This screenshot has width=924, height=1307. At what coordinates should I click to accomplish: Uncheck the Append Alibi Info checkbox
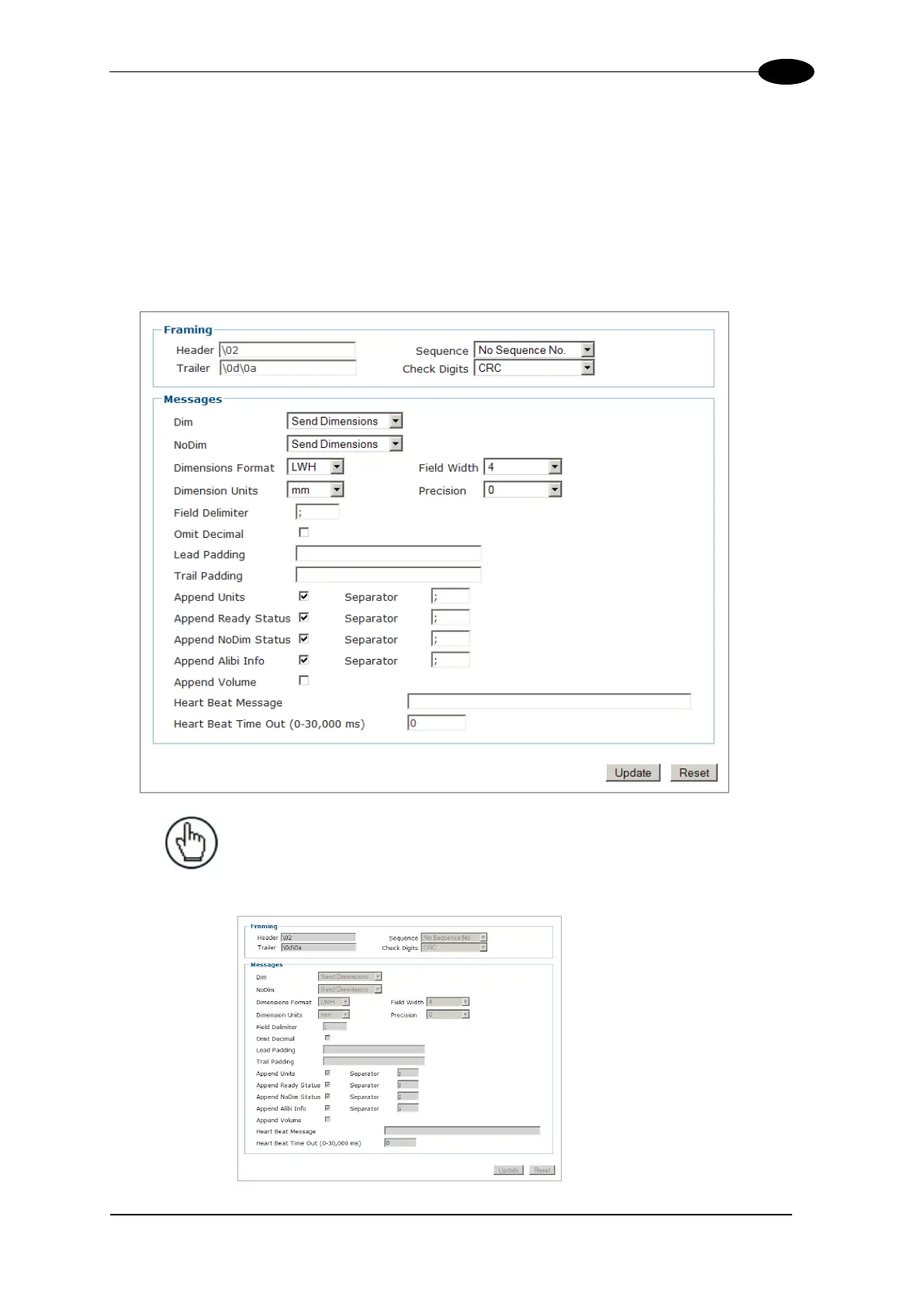[x=303, y=660]
